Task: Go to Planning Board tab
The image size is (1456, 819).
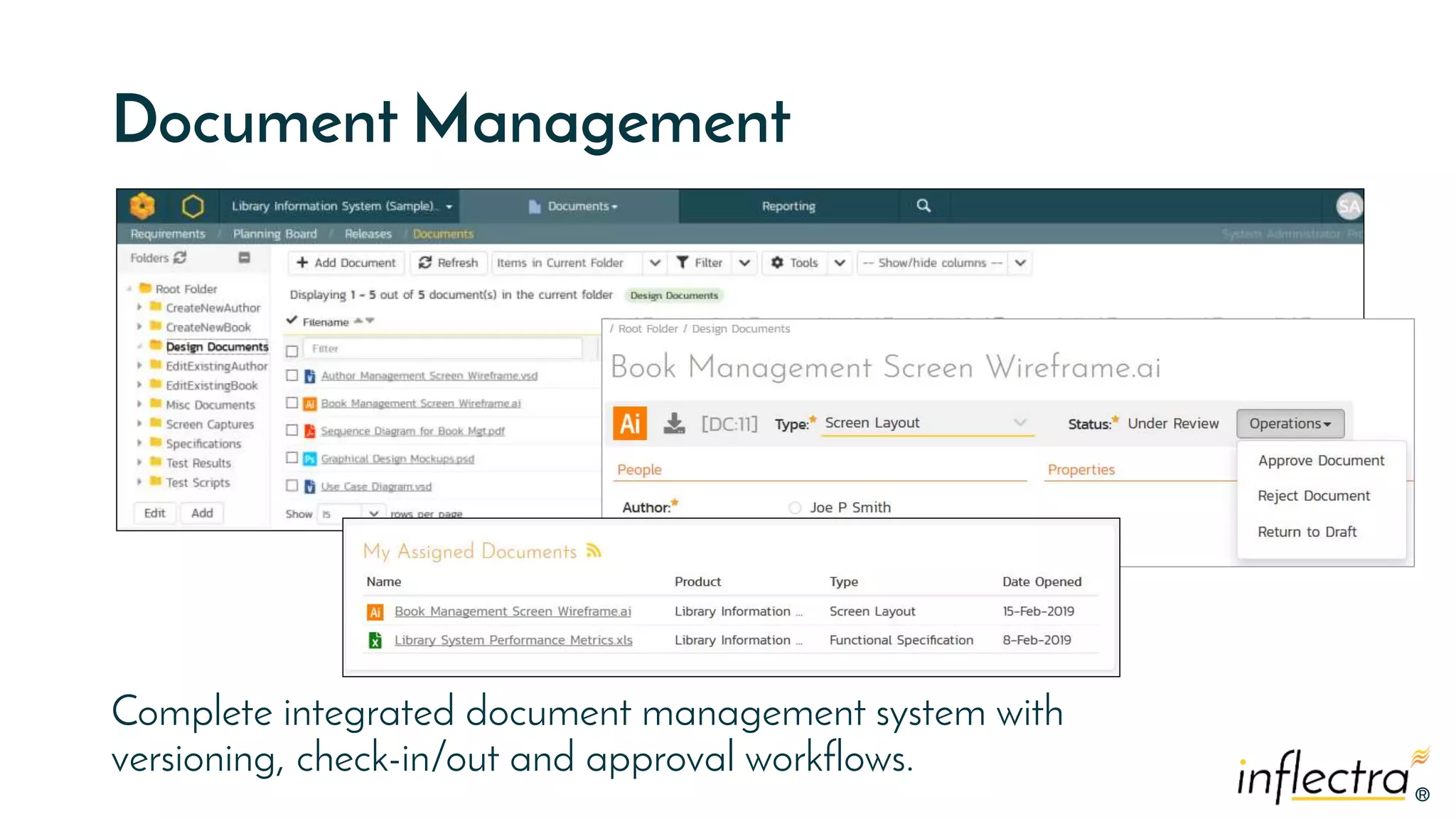Action: (x=275, y=234)
